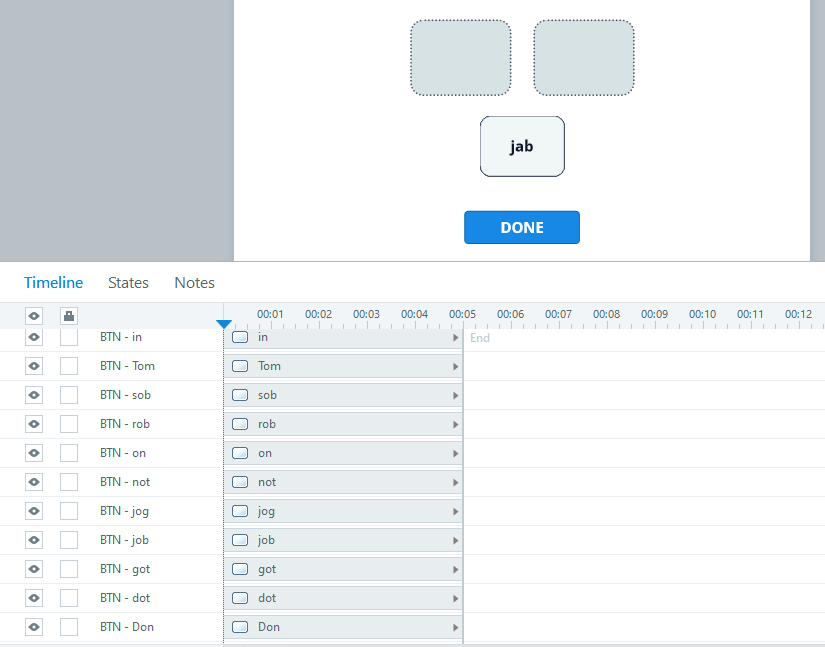Expand the "dot" track property arrow
825x647 pixels.
pos(456,597)
